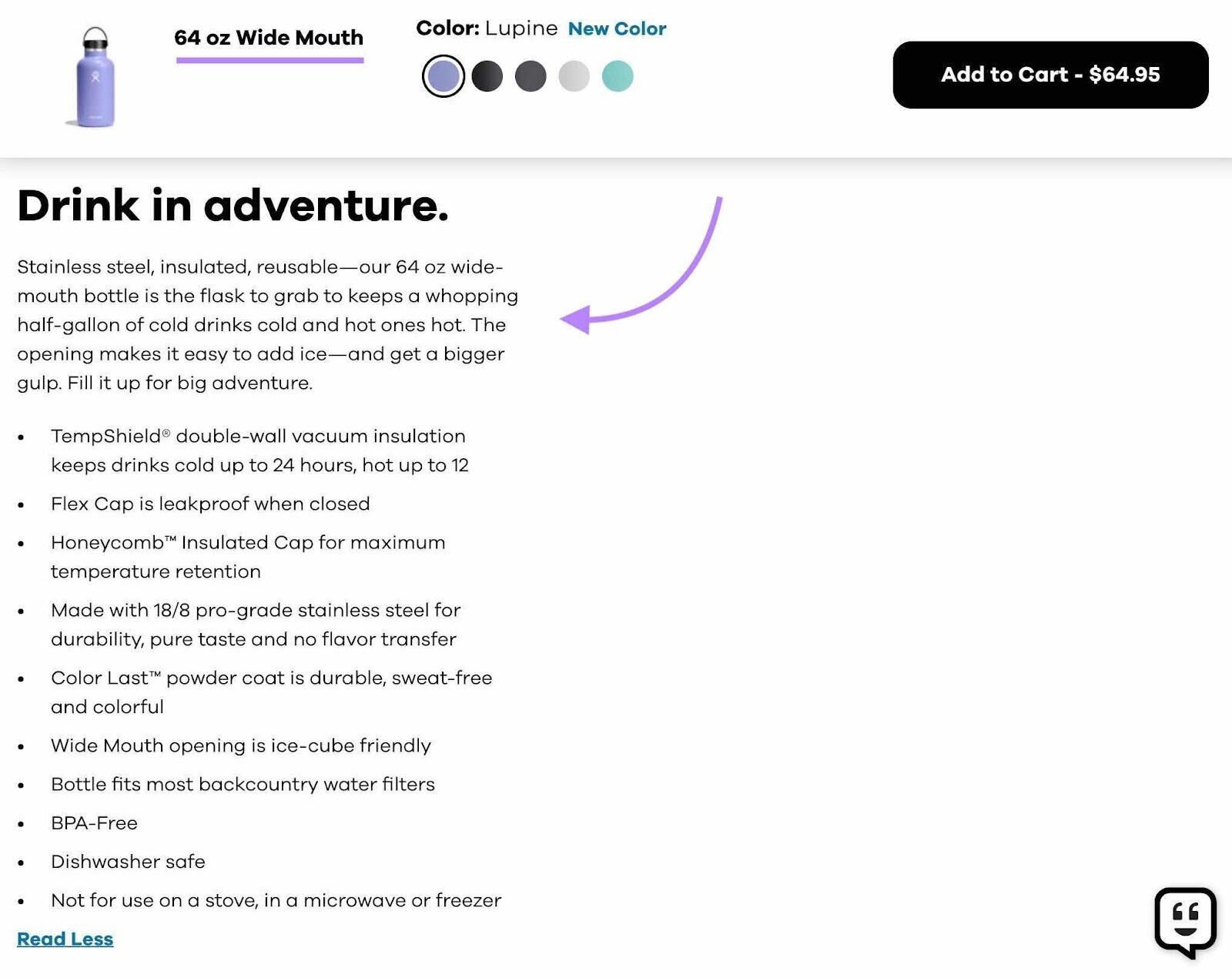Click the New Color label
This screenshot has width=1232, height=978.
(617, 28)
